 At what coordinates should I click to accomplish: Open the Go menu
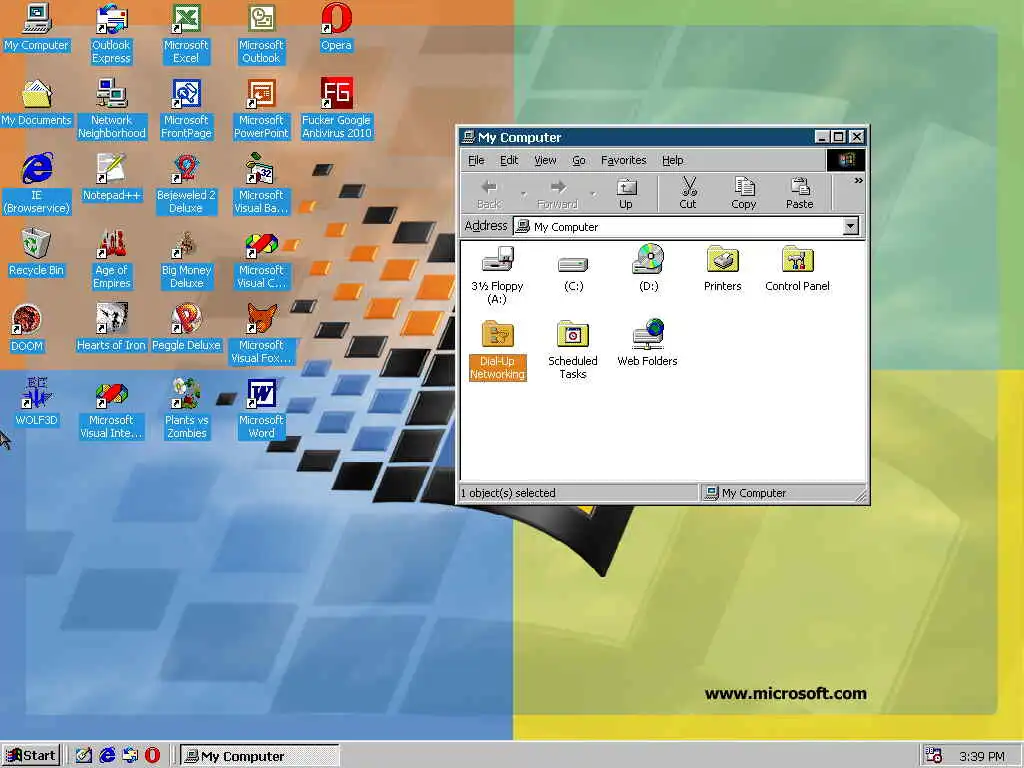pyautogui.click(x=579, y=160)
